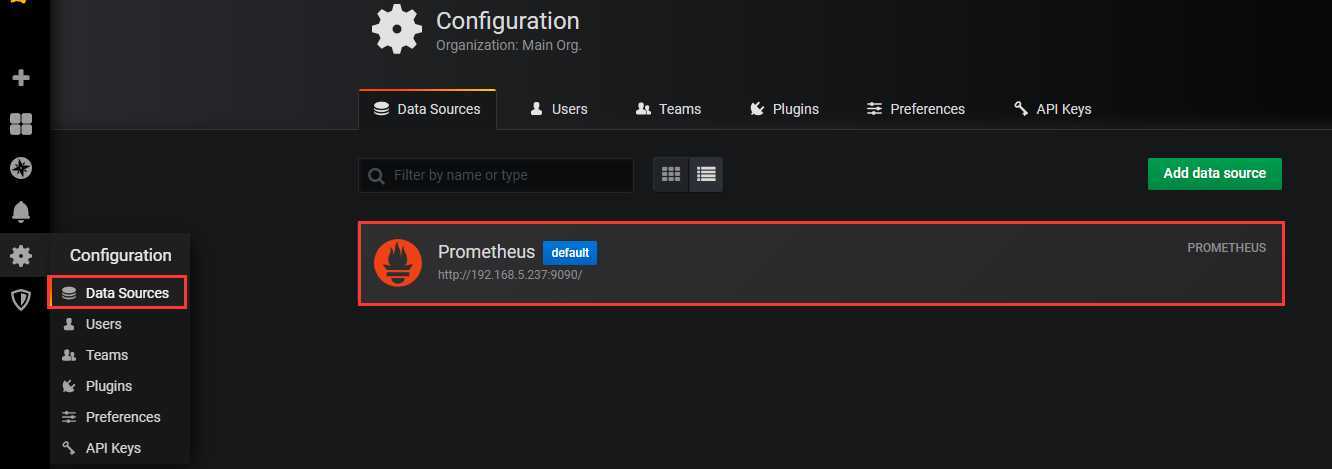Open the Dashboards grid icon in sidebar
1332x469 pixels.
click(x=20, y=124)
